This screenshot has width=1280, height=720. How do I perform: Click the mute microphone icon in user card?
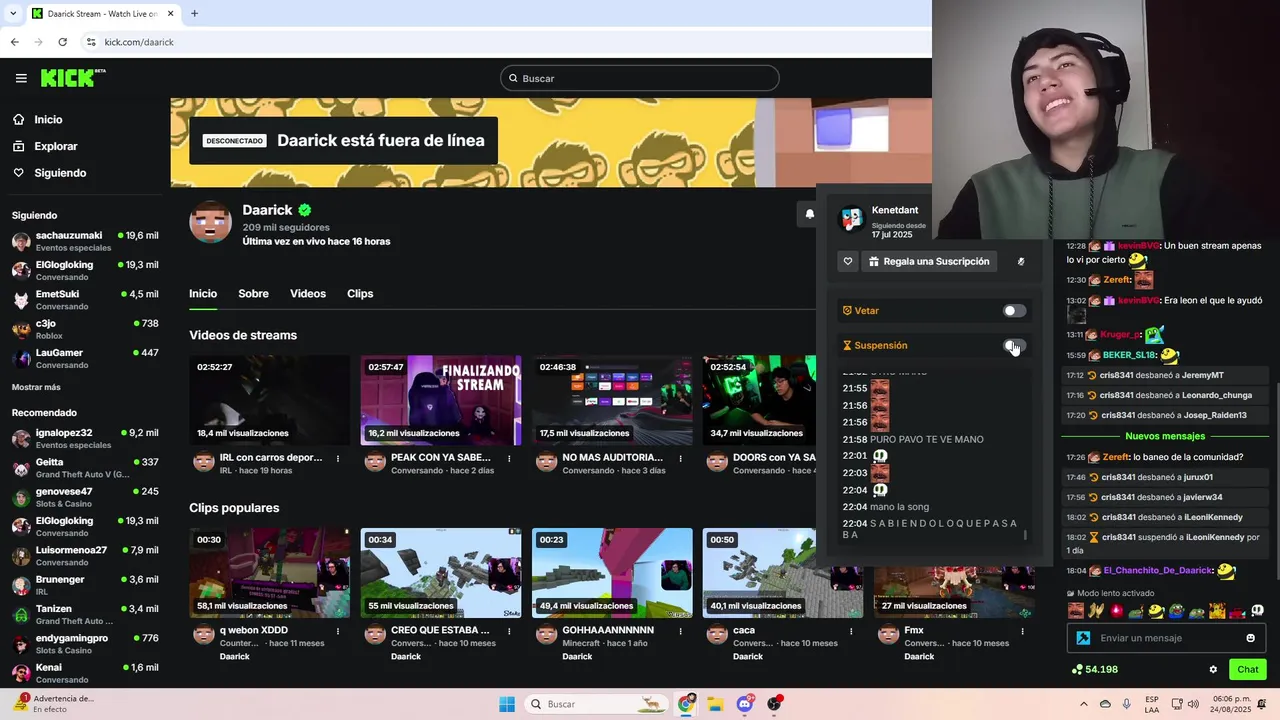[1021, 262]
